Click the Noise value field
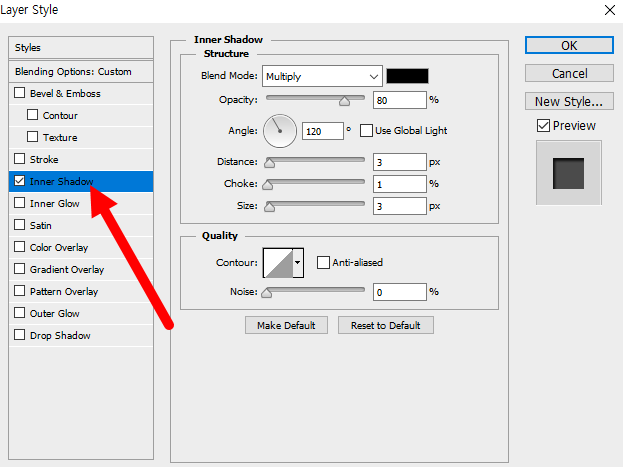 click(400, 292)
